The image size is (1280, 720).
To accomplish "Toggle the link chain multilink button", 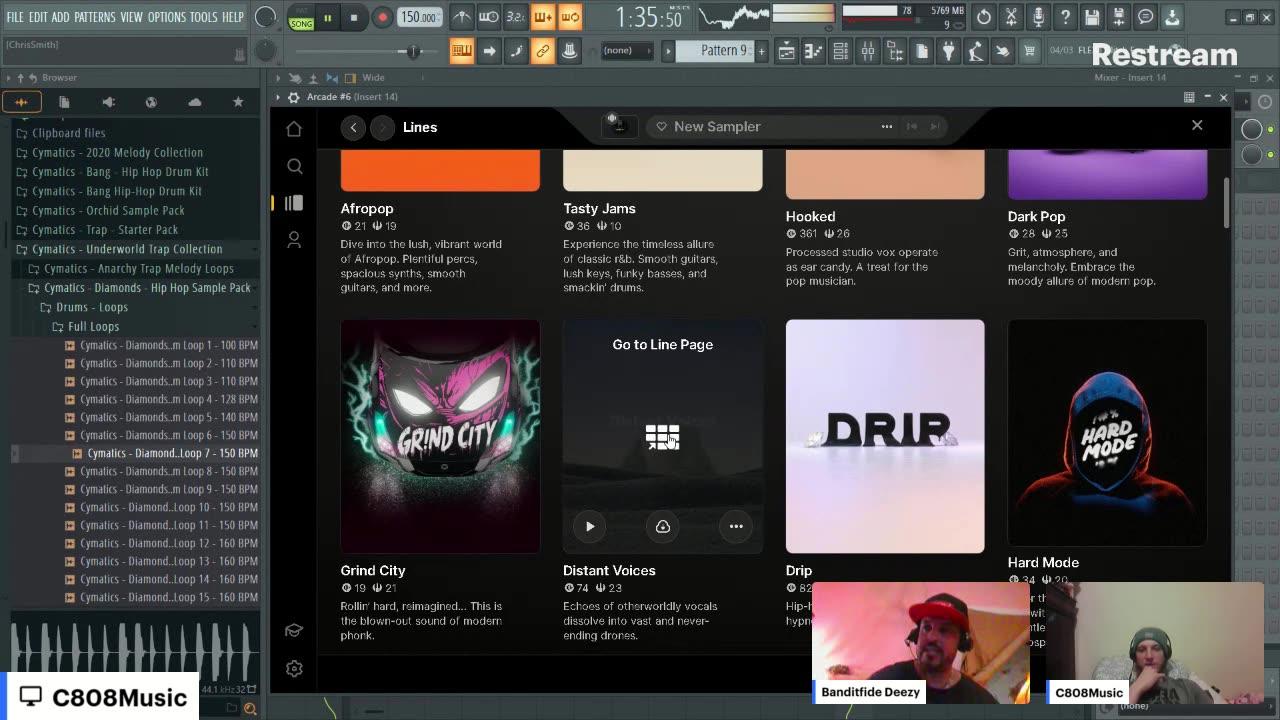I will tap(542, 51).
